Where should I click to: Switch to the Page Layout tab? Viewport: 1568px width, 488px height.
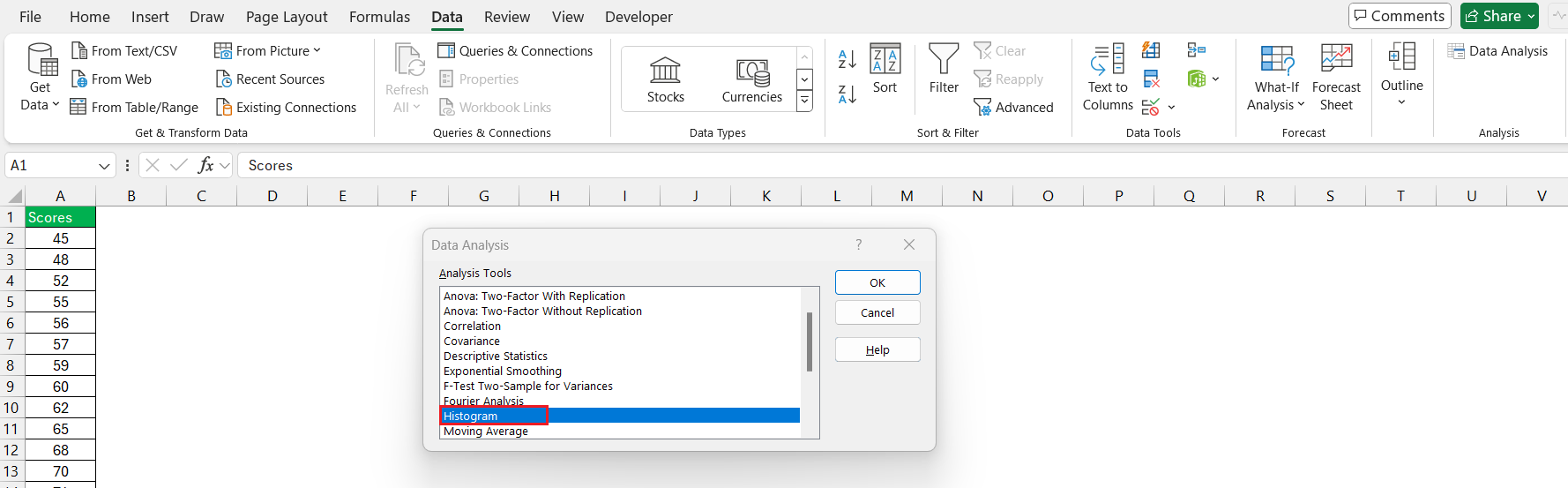[287, 17]
